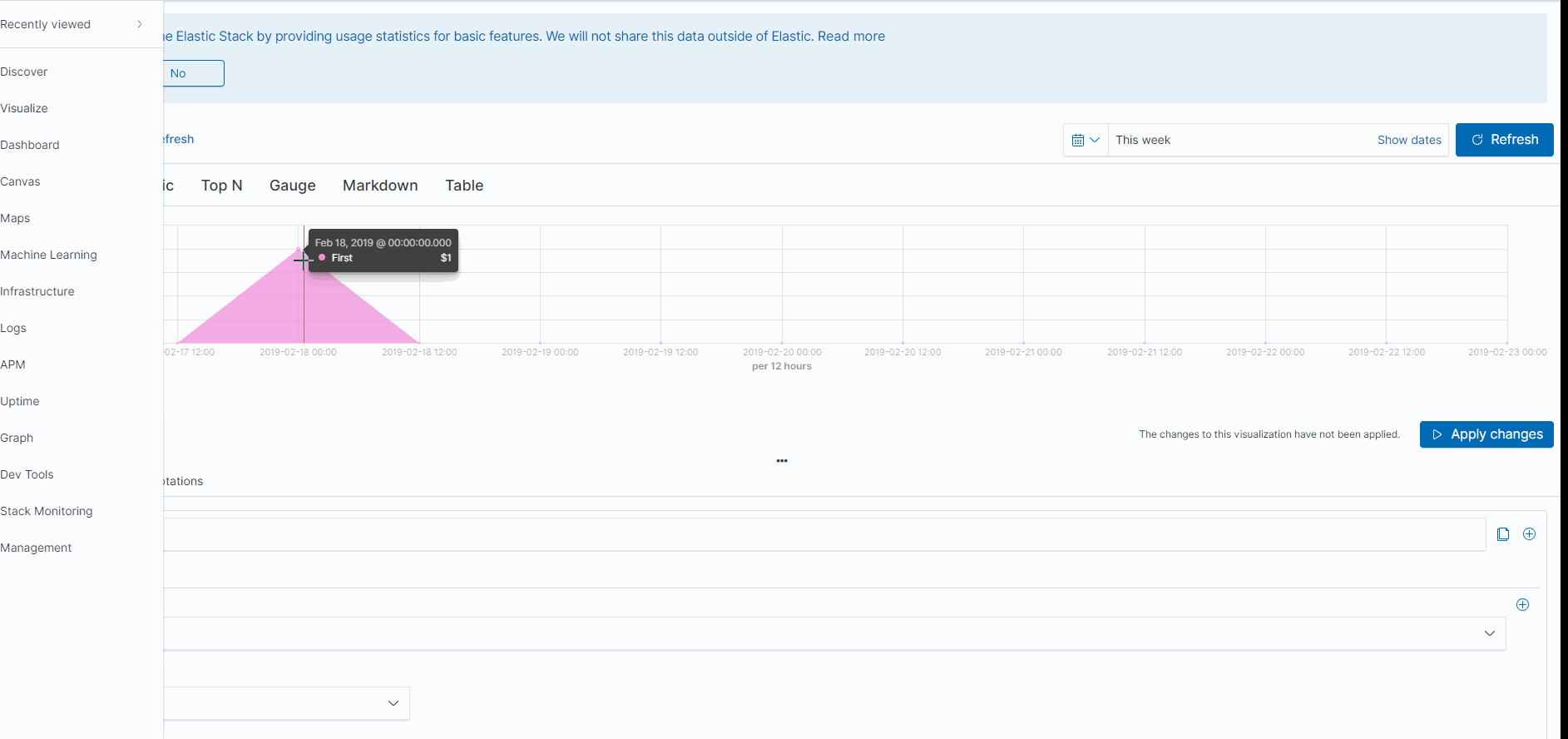Open the wide aggregation dropdown

tap(834, 633)
